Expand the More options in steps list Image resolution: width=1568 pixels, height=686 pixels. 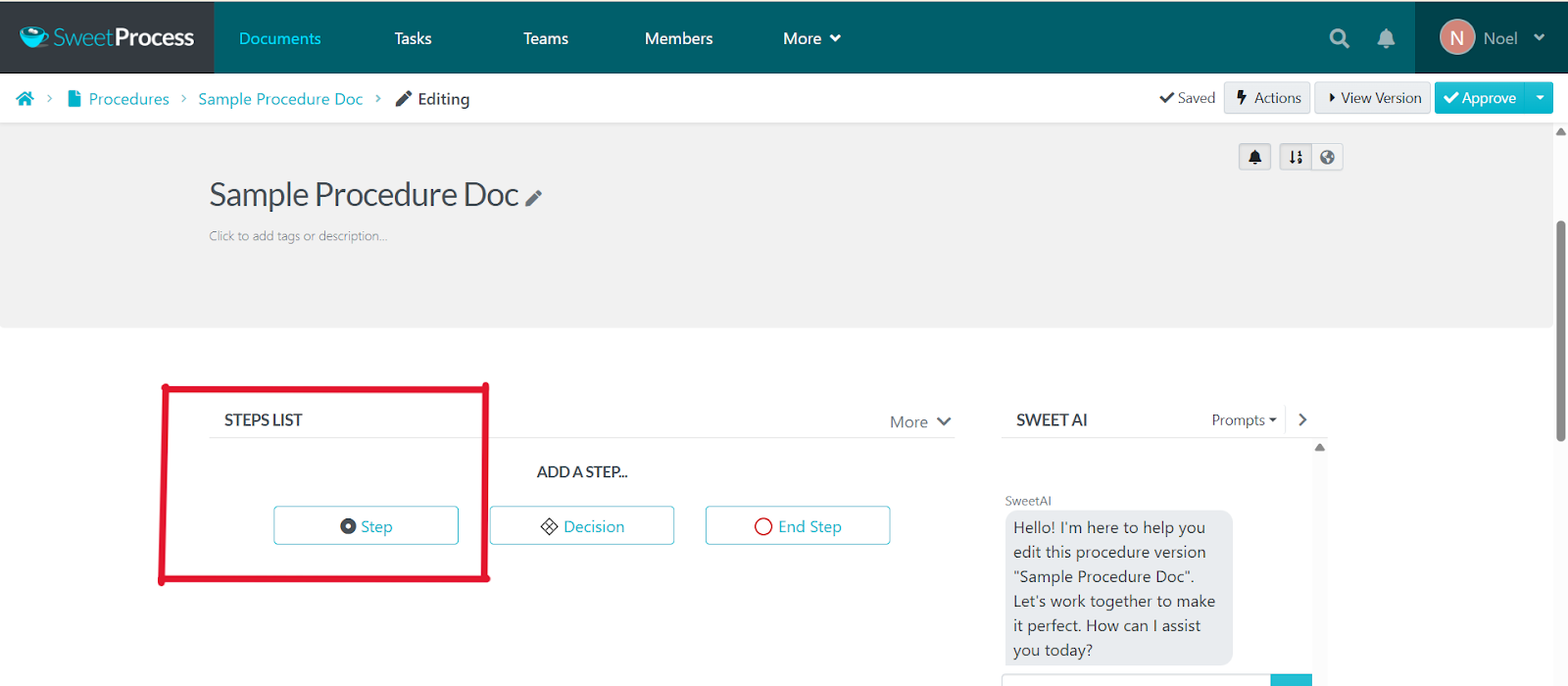[920, 421]
